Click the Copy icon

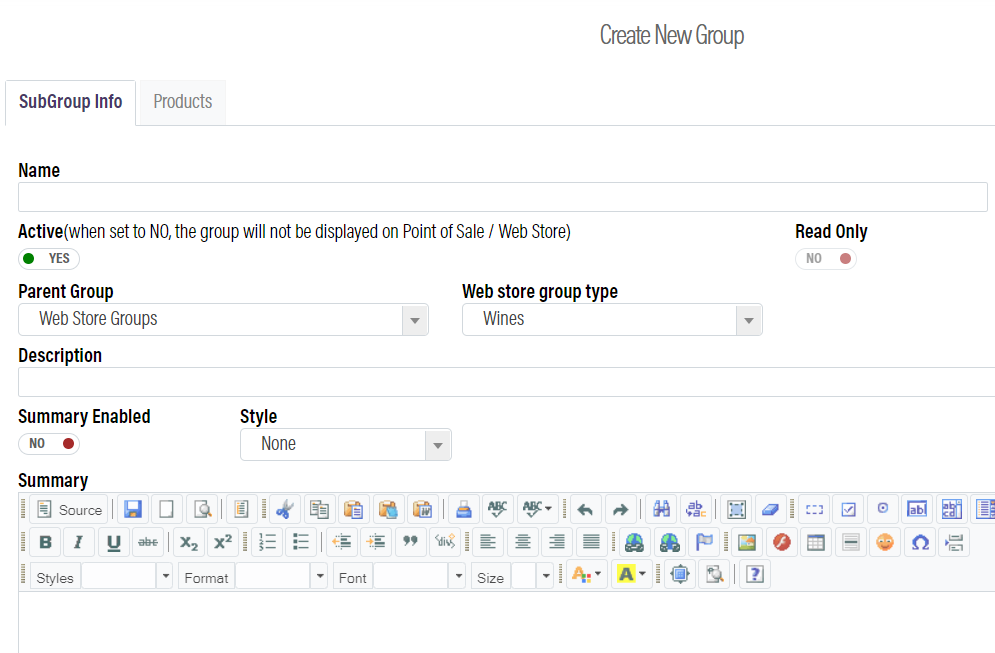[x=319, y=510]
